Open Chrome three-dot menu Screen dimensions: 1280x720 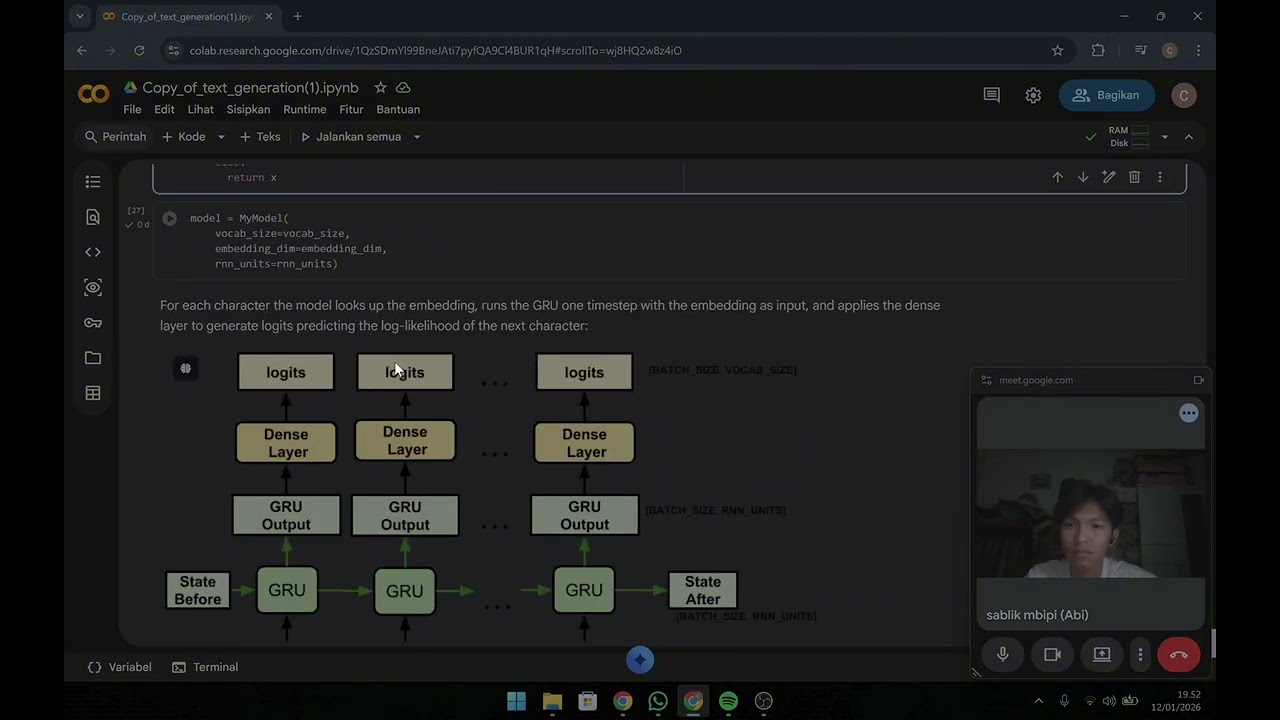(1198, 50)
